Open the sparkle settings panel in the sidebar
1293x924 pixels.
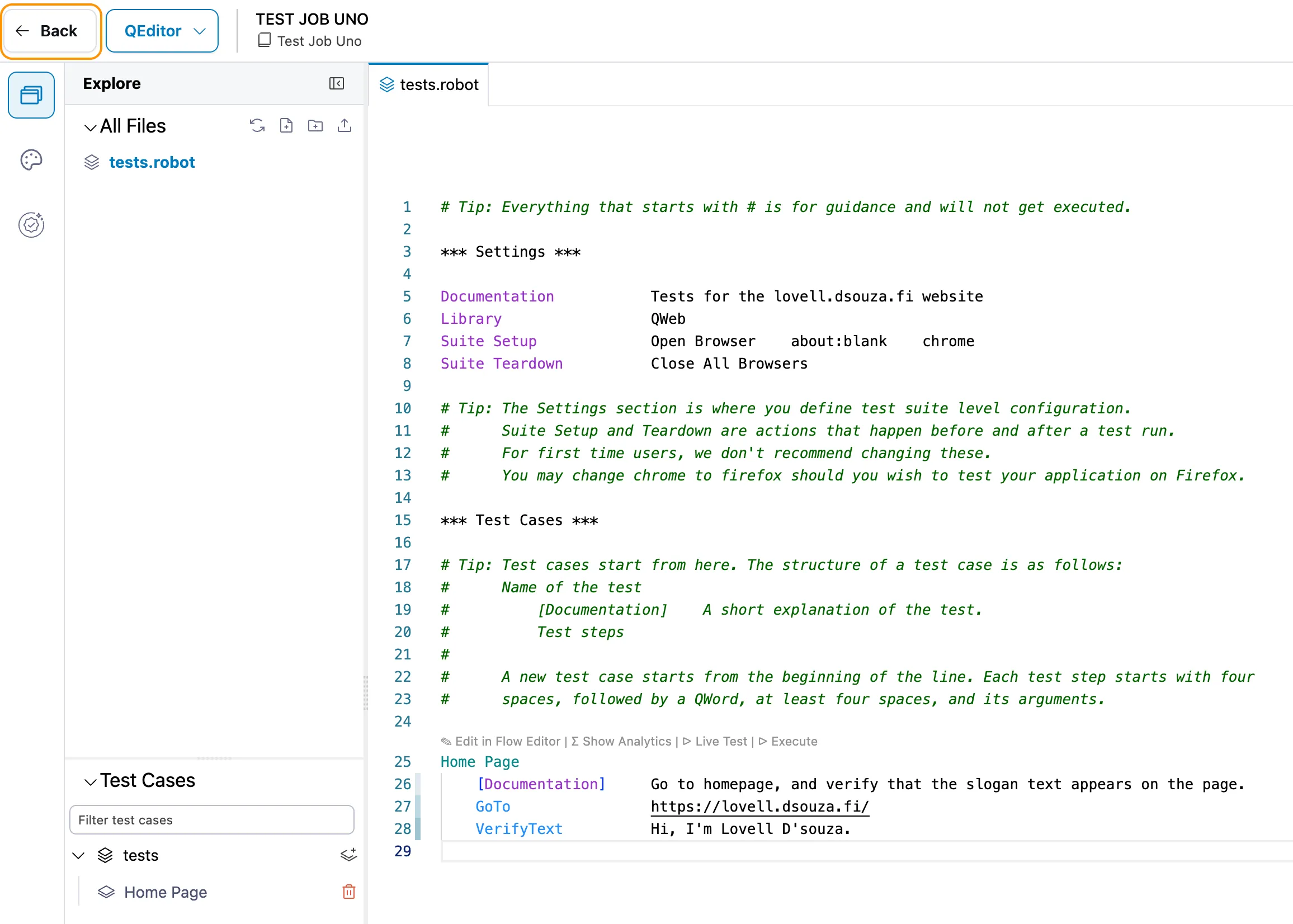[x=31, y=225]
